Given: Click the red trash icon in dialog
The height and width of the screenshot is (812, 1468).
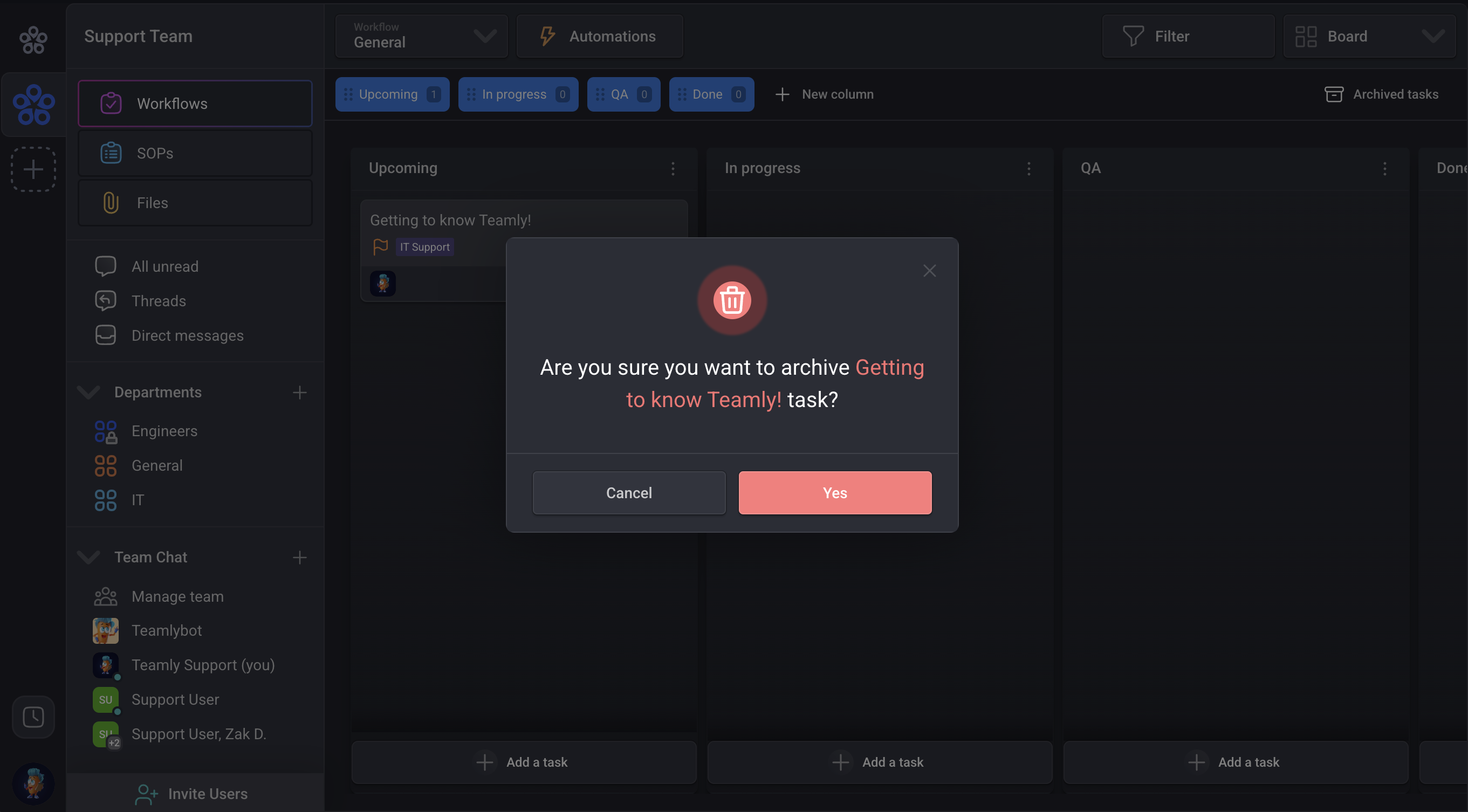Looking at the screenshot, I should coord(732,300).
